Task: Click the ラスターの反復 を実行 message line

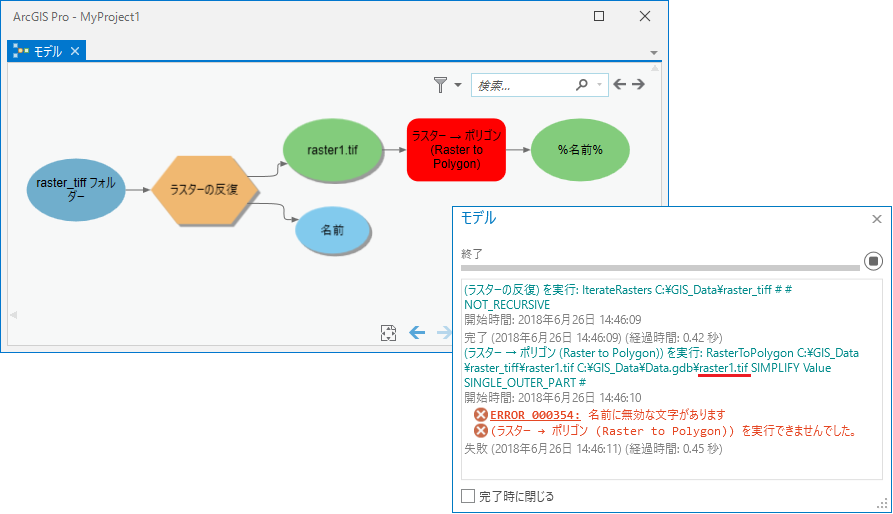Action: tap(628, 297)
